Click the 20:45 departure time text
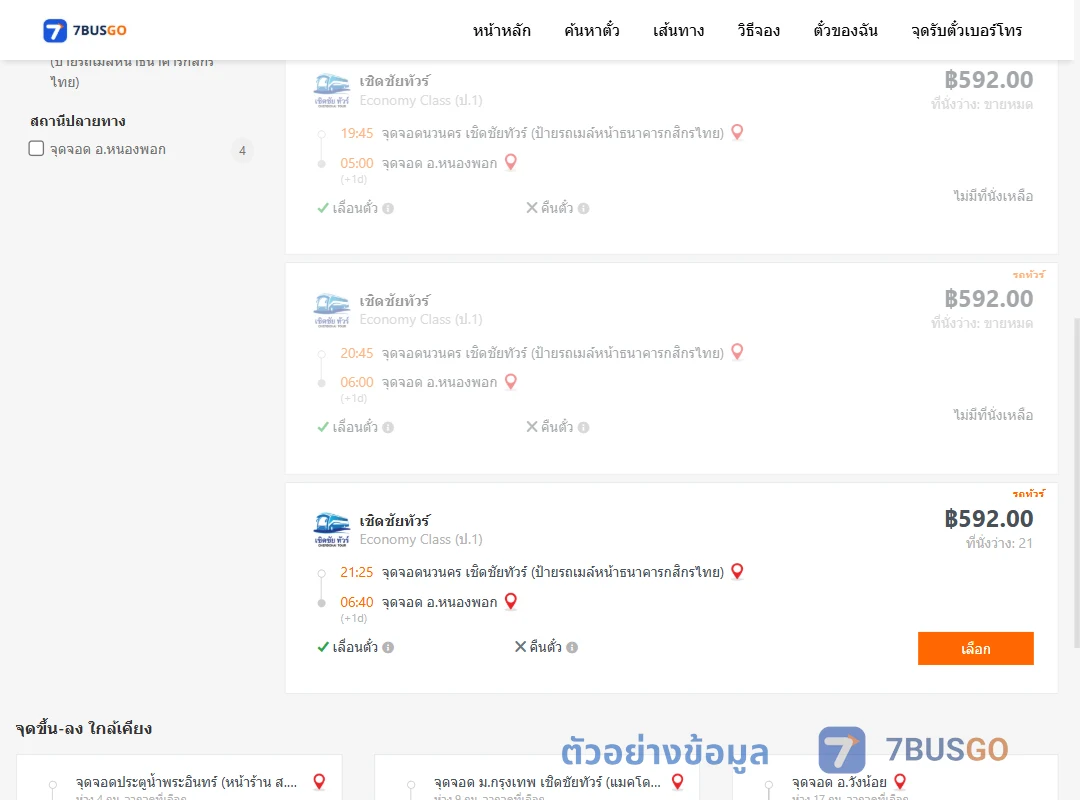 point(356,353)
